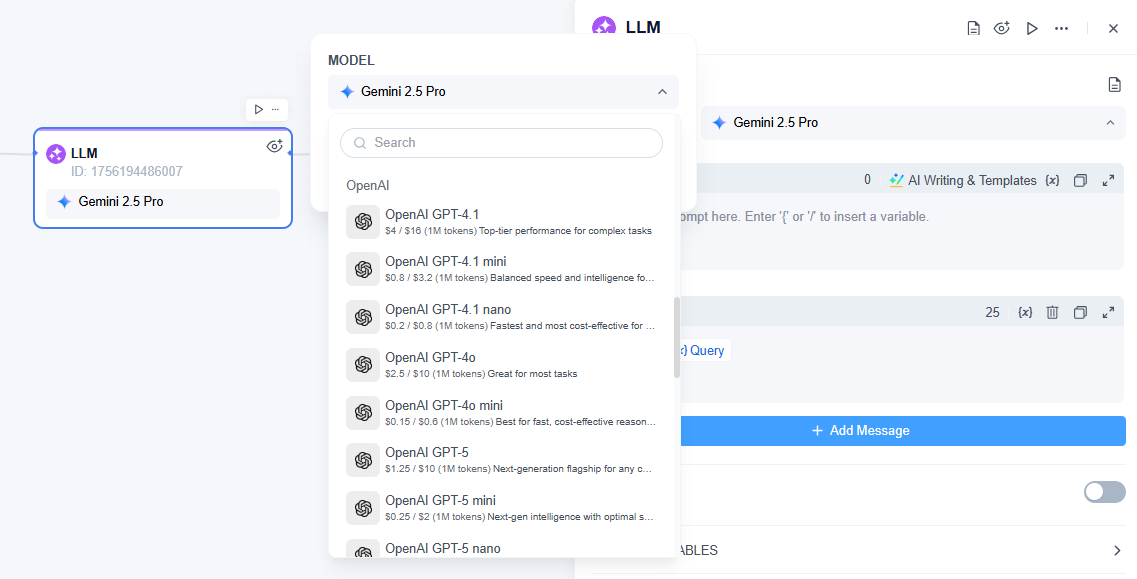Copy the user message with copy icon

point(1080,313)
